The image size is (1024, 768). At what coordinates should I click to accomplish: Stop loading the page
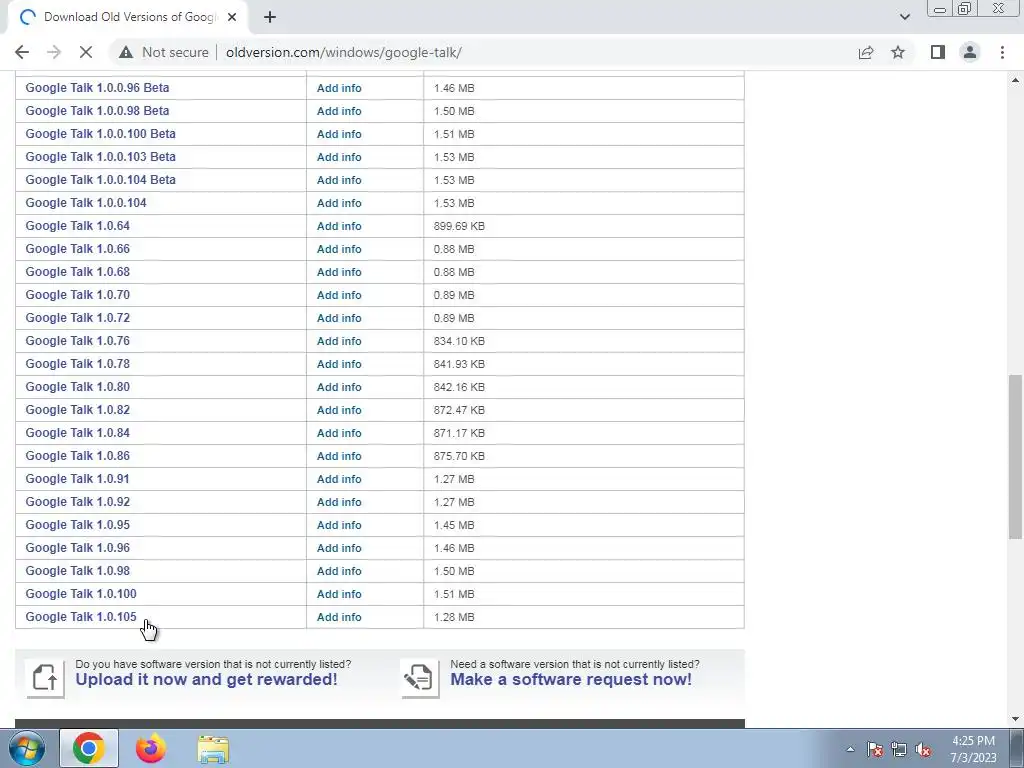click(x=86, y=52)
